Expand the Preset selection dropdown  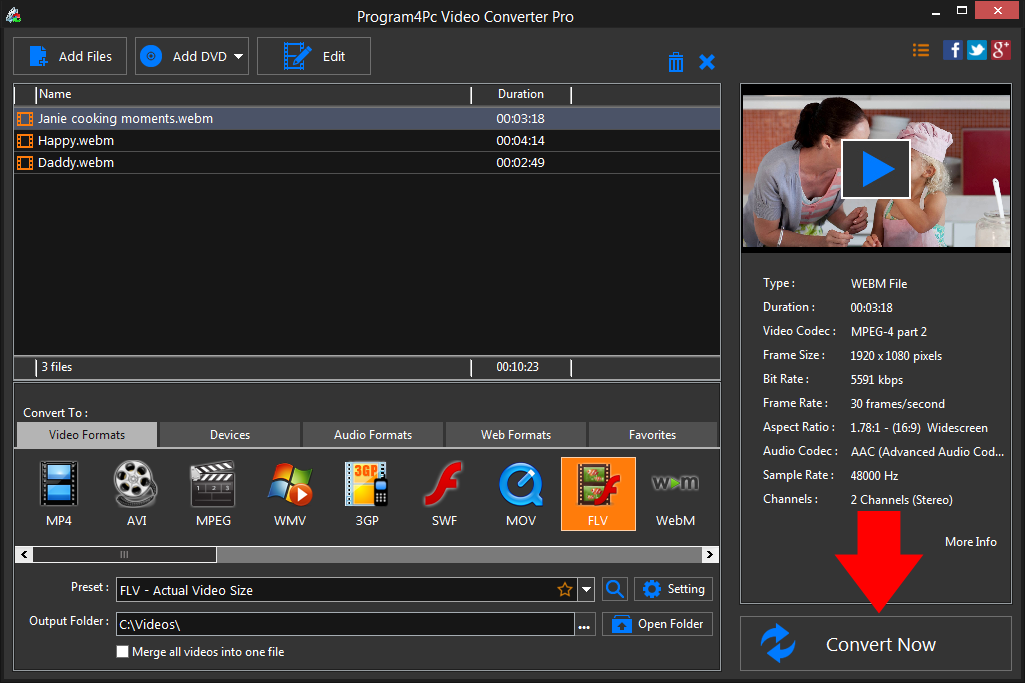click(585, 589)
